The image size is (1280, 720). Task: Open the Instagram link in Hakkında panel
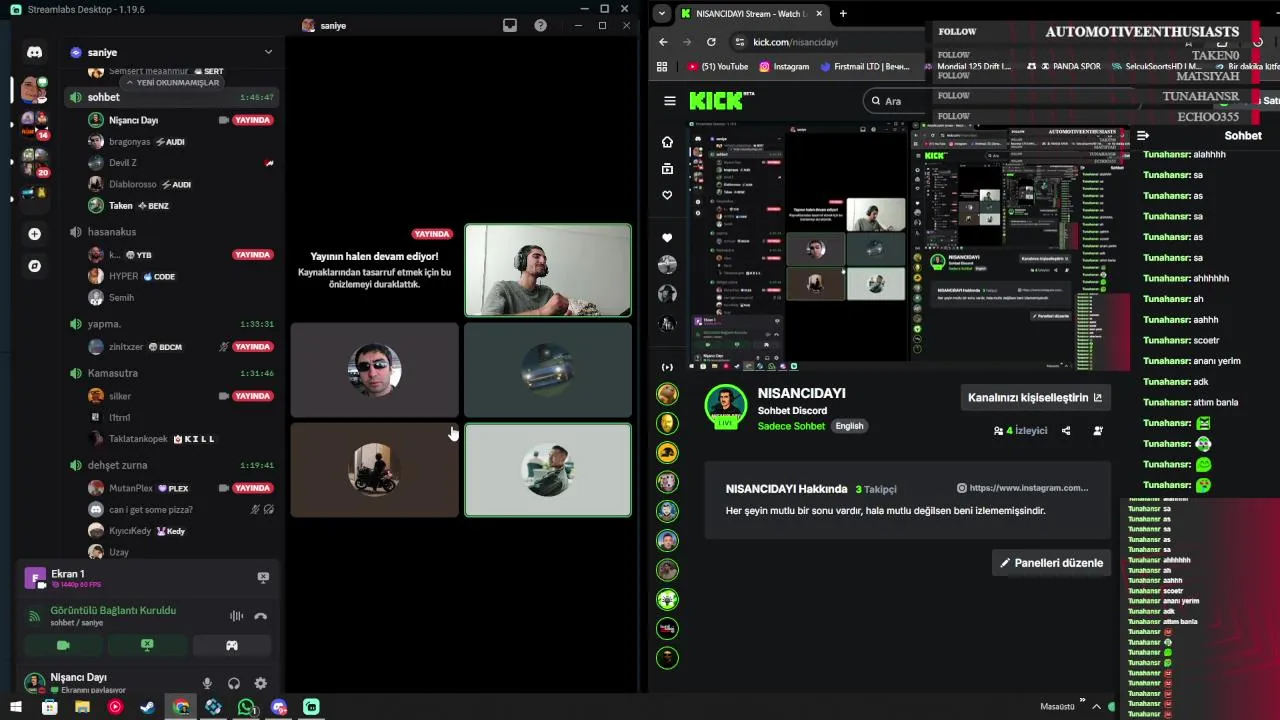pos(1023,488)
